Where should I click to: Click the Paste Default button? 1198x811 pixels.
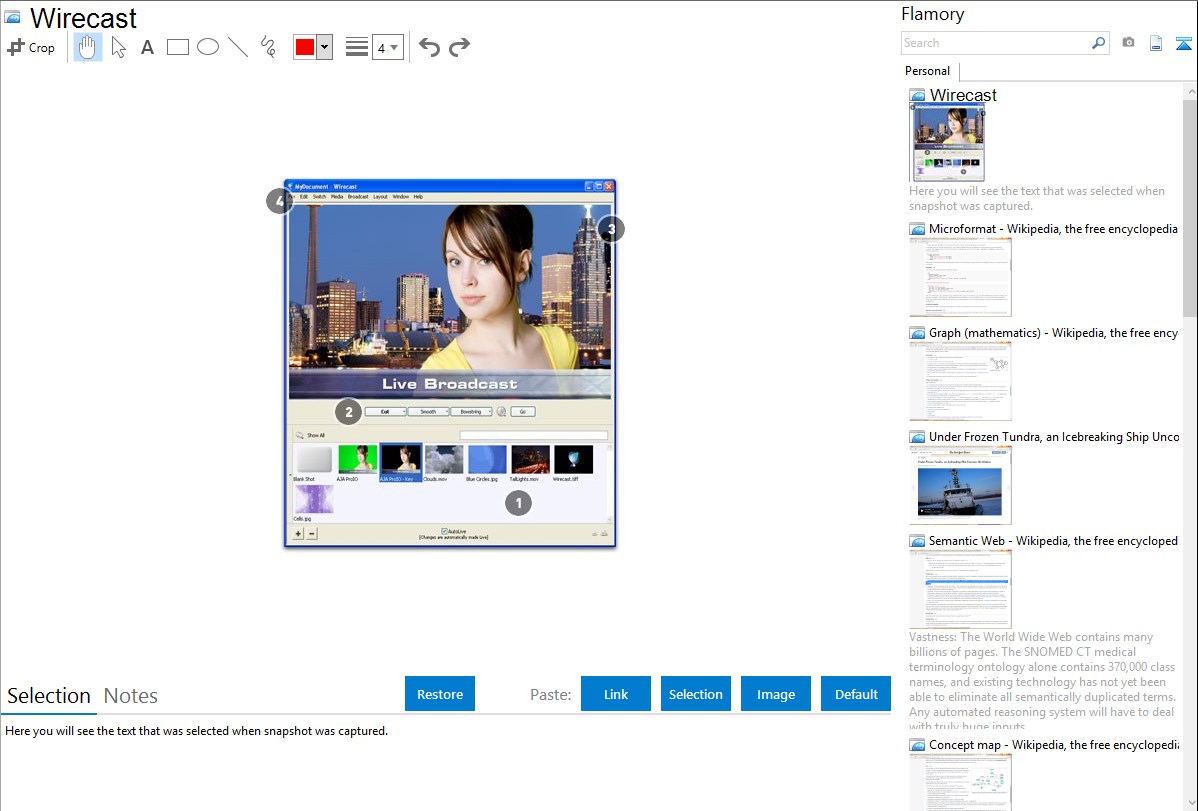[x=856, y=694]
